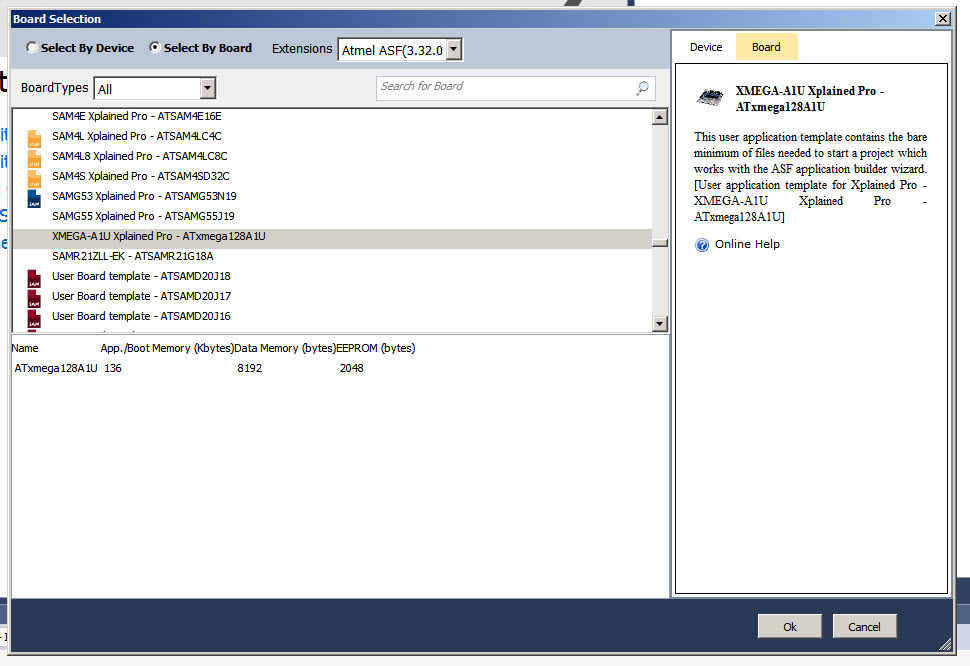Select User Board template - ATSAMD20J17
Screen dimensions: 970x666
click(141, 296)
